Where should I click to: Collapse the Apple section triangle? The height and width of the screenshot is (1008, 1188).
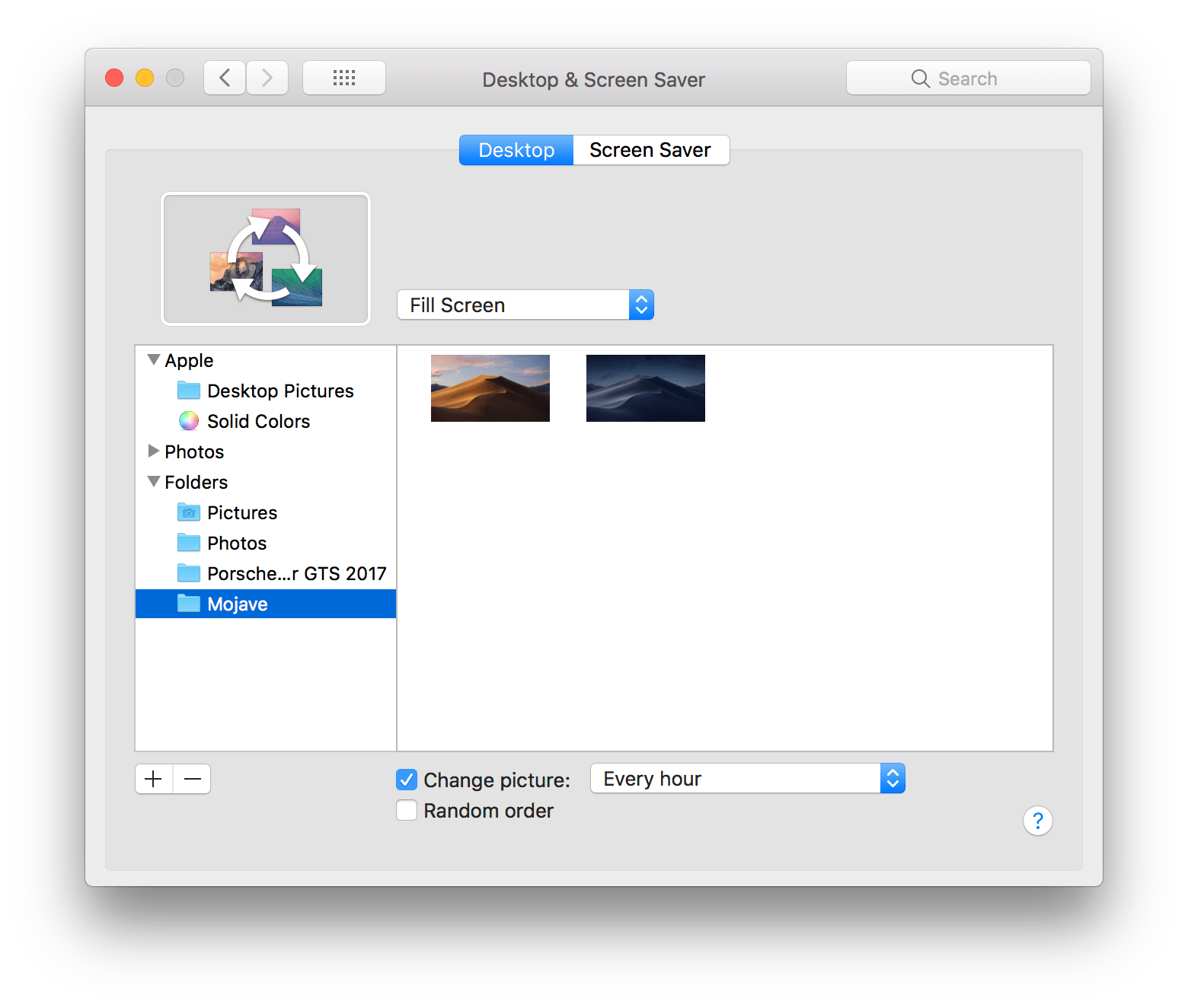[154, 359]
